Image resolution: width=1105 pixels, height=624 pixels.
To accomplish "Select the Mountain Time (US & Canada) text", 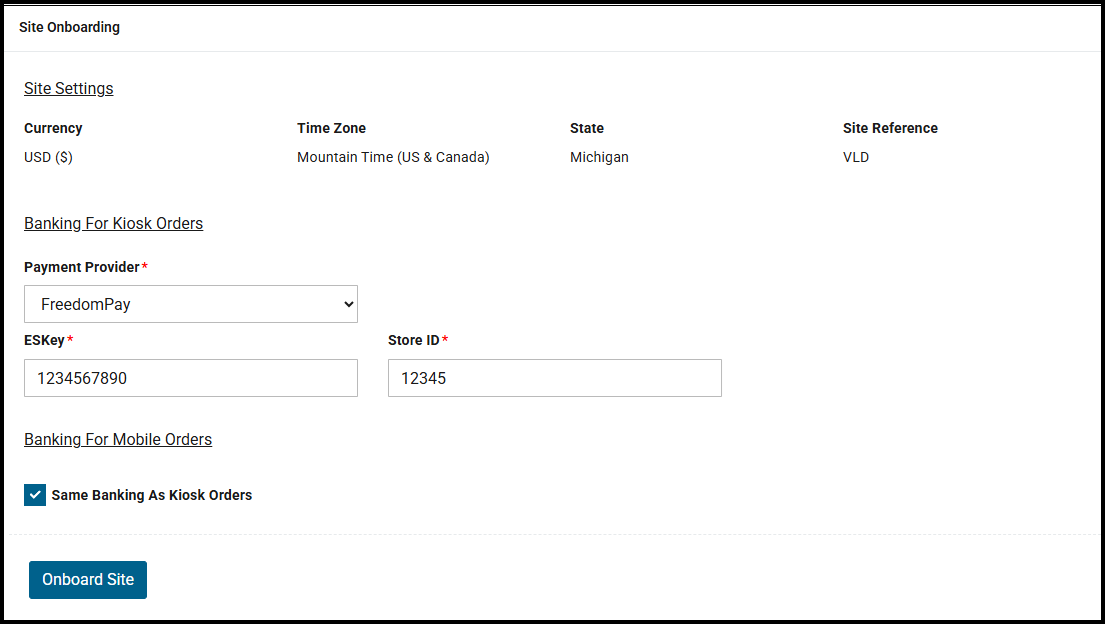I will (x=393, y=157).
